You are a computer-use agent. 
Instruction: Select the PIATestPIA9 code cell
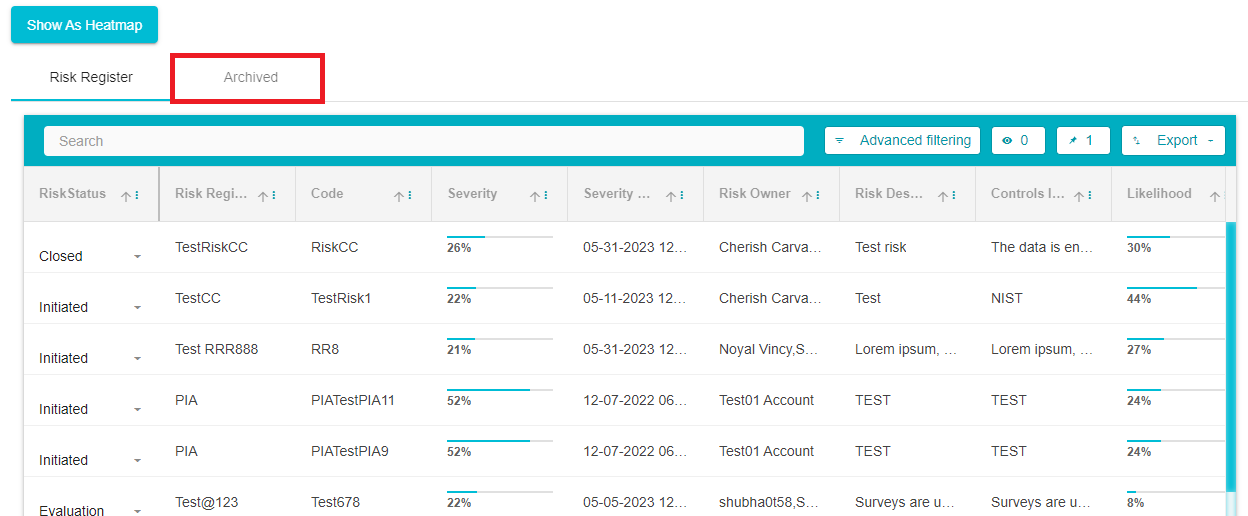(x=350, y=451)
